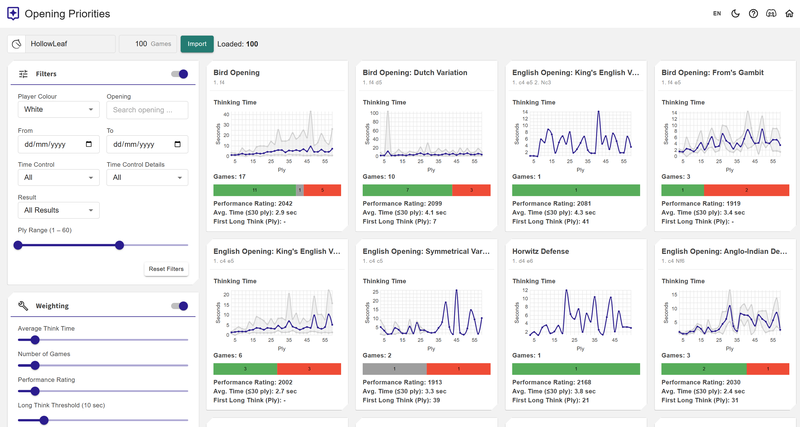Toggle dark mode with the moon icon
The height and width of the screenshot is (427, 800).
[x=735, y=14]
